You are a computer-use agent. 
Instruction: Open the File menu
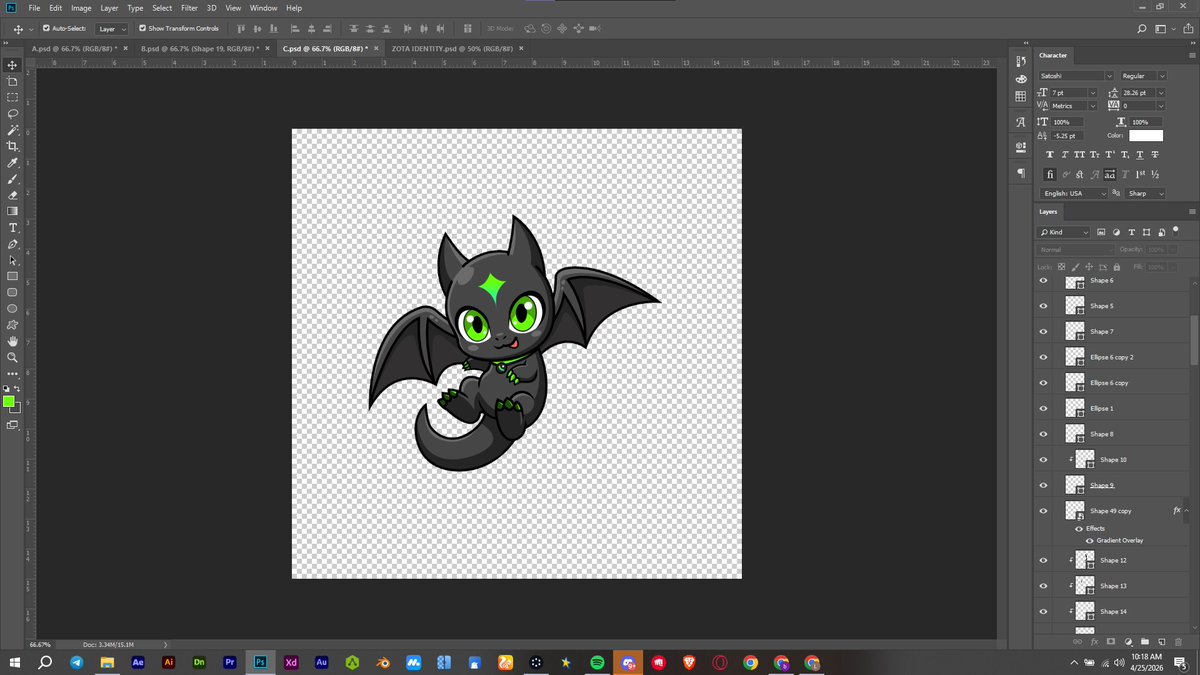click(x=34, y=8)
